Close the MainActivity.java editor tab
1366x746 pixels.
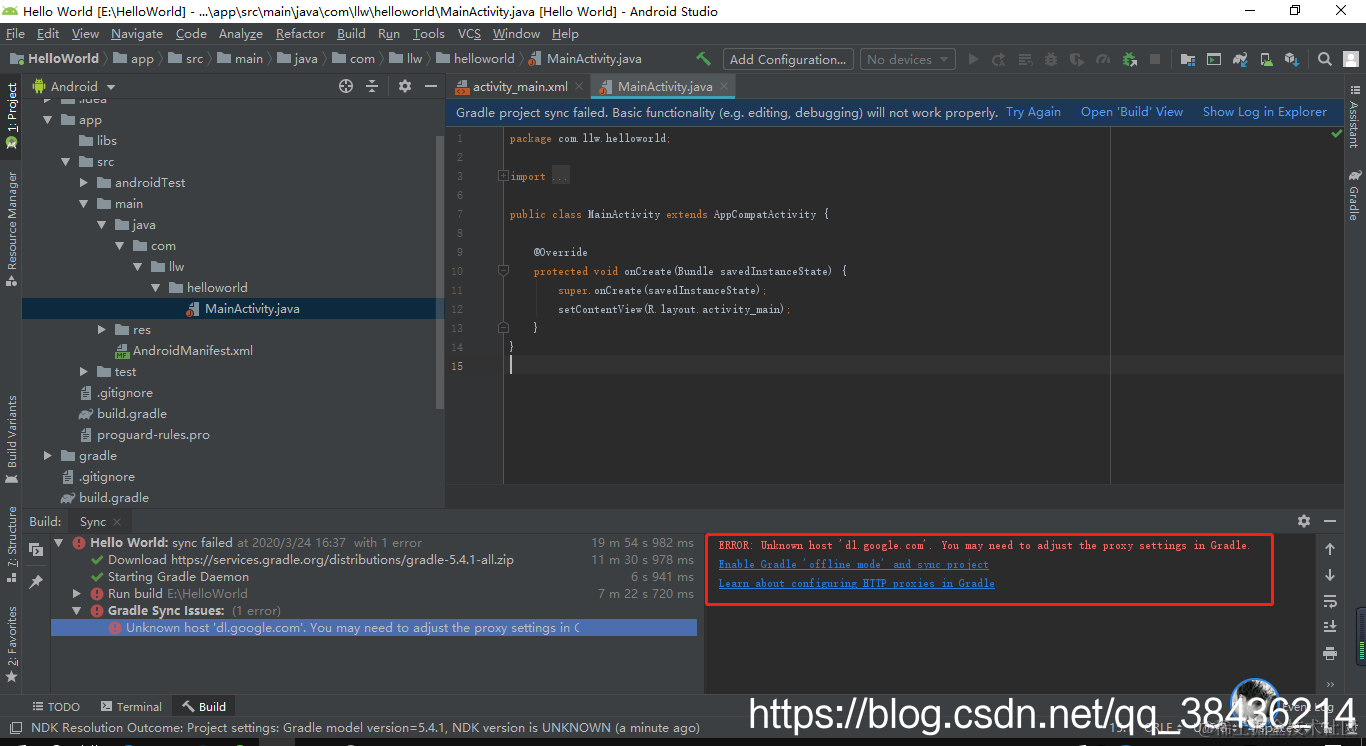(725, 86)
